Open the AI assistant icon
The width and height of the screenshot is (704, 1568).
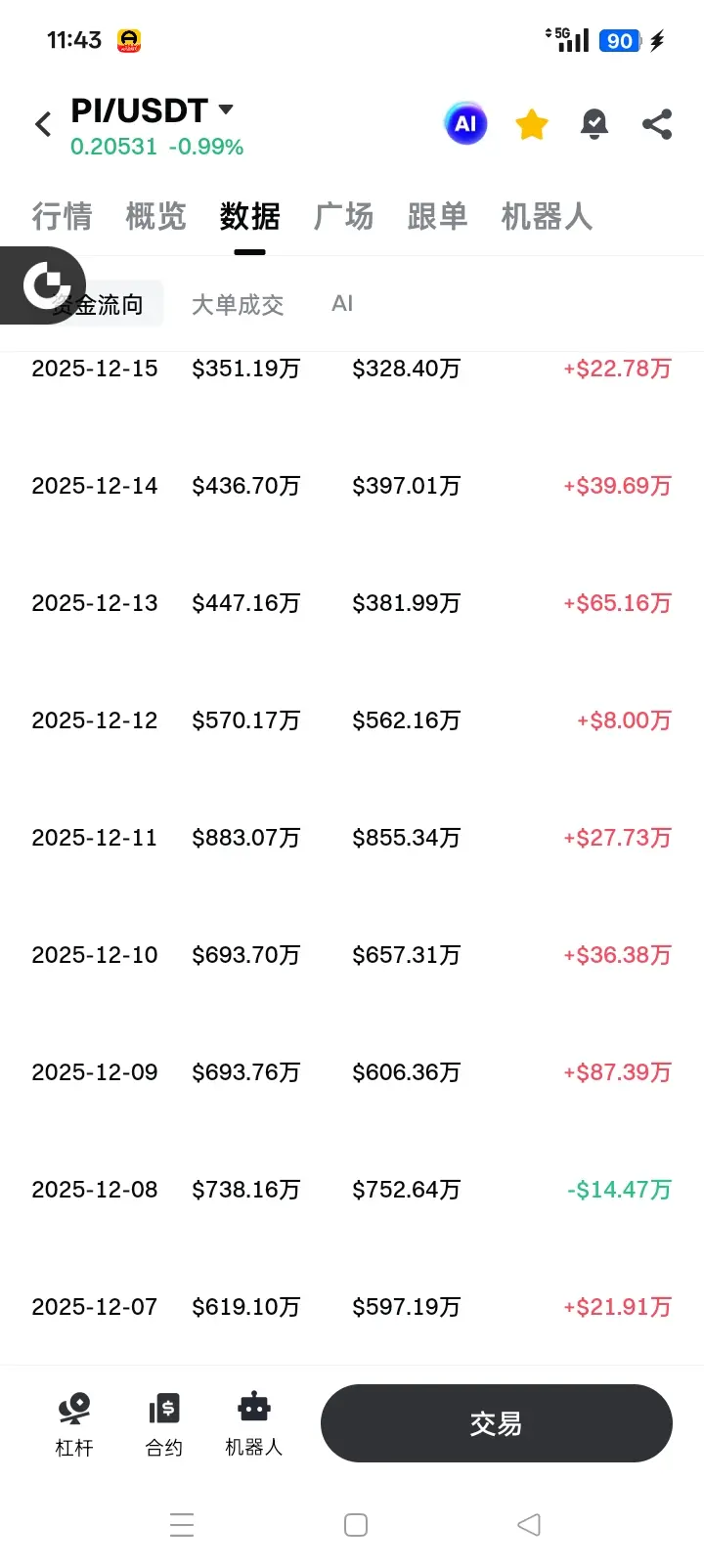coord(465,124)
